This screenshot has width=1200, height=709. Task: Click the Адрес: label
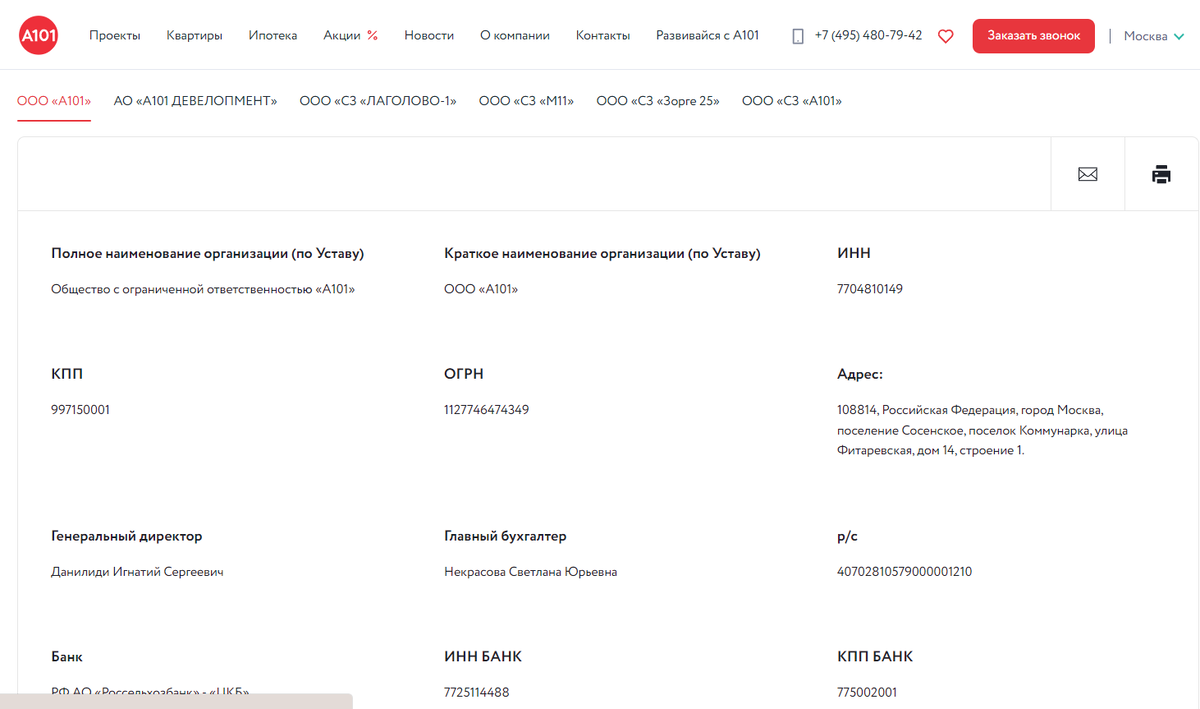pos(860,374)
